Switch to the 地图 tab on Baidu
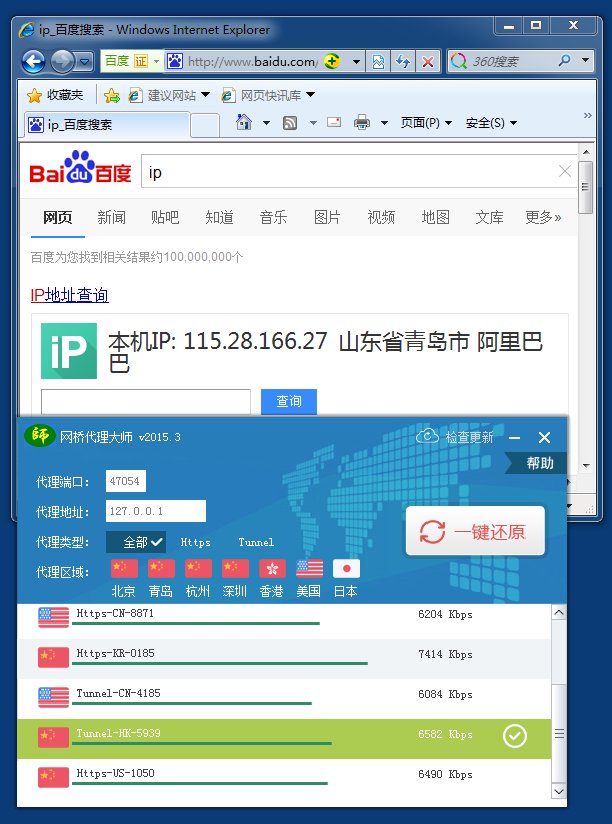The height and width of the screenshot is (824, 612). 435,217
